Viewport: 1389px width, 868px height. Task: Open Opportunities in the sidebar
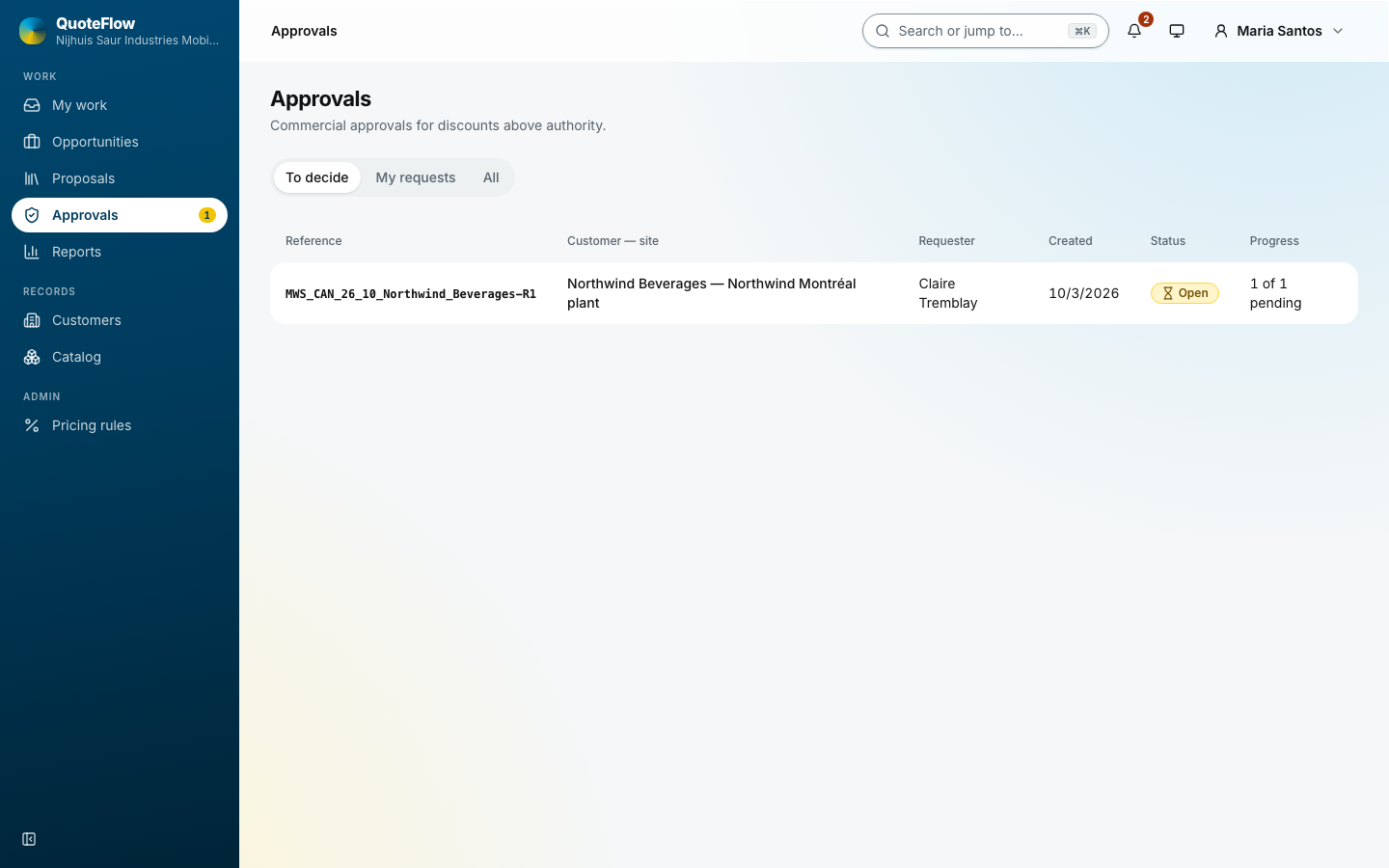pyautogui.click(x=120, y=142)
